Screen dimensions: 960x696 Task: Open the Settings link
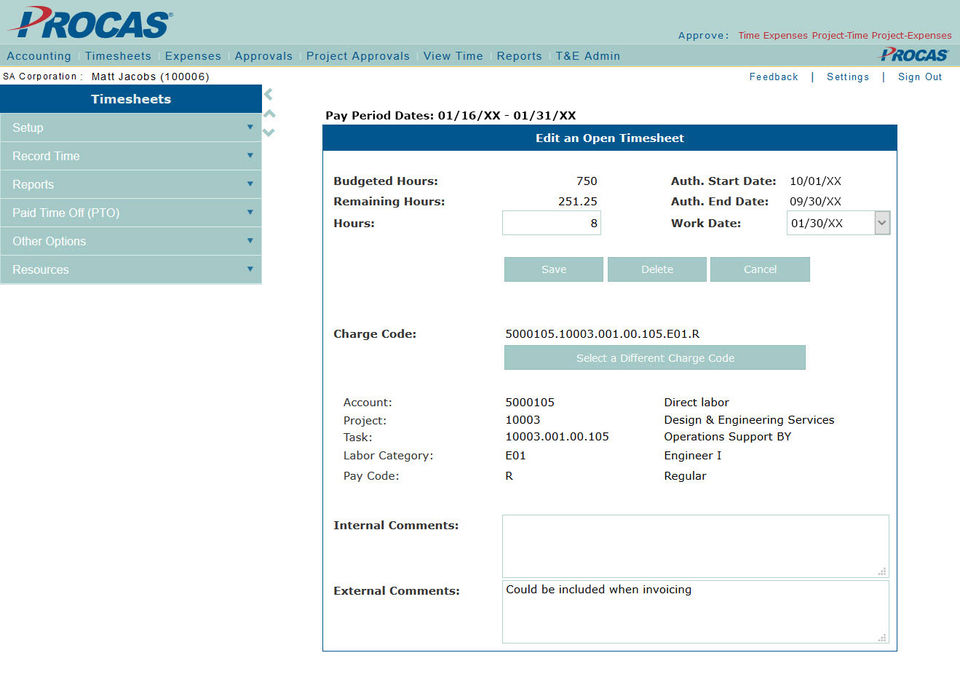[x=847, y=77]
